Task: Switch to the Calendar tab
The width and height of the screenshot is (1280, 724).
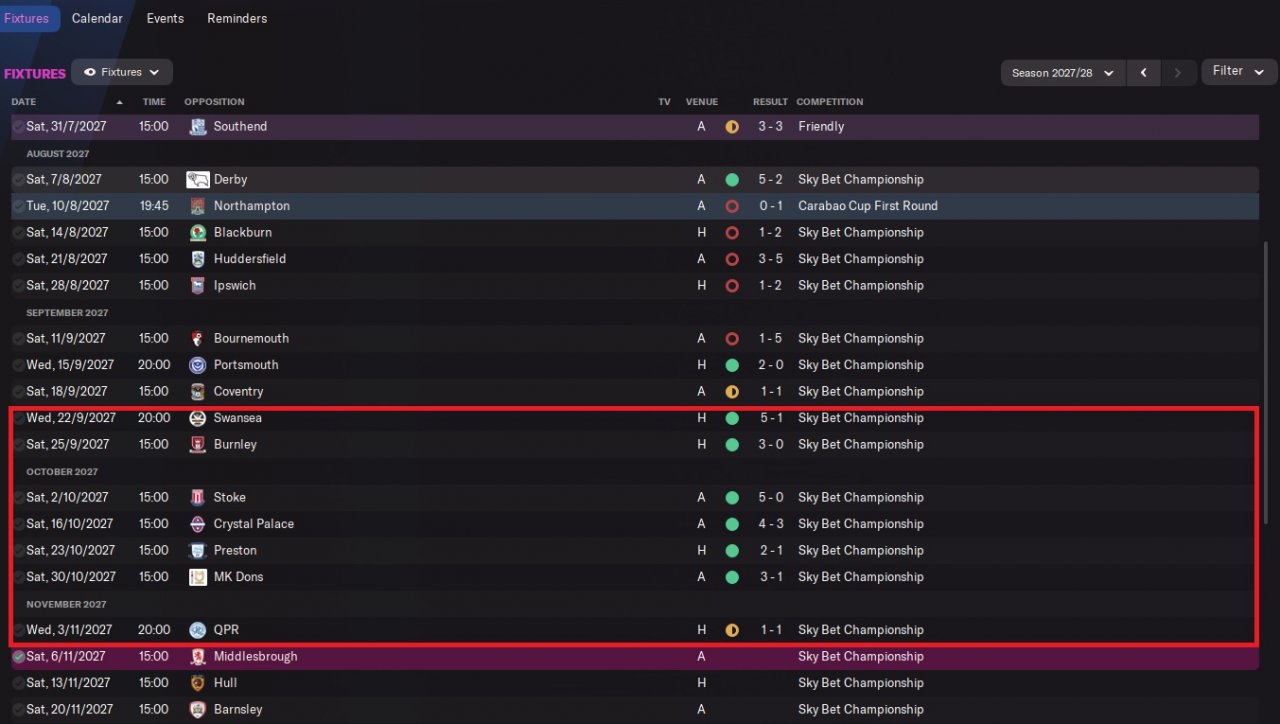Action: point(97,18)
